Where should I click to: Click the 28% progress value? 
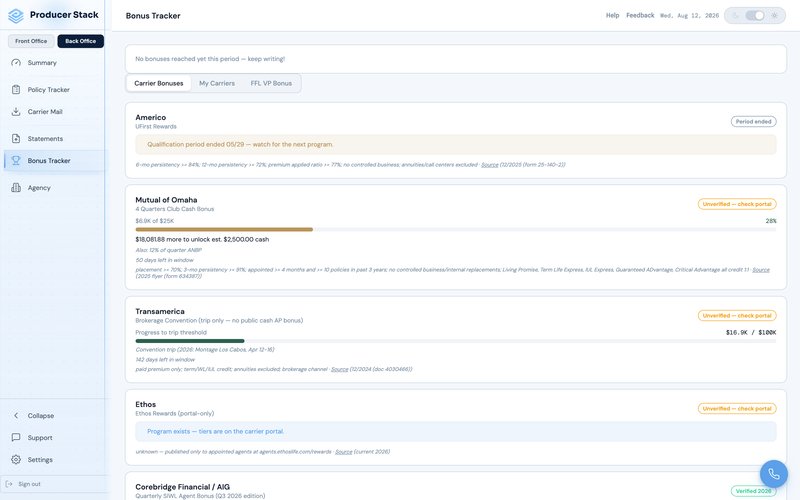[770, 221]
